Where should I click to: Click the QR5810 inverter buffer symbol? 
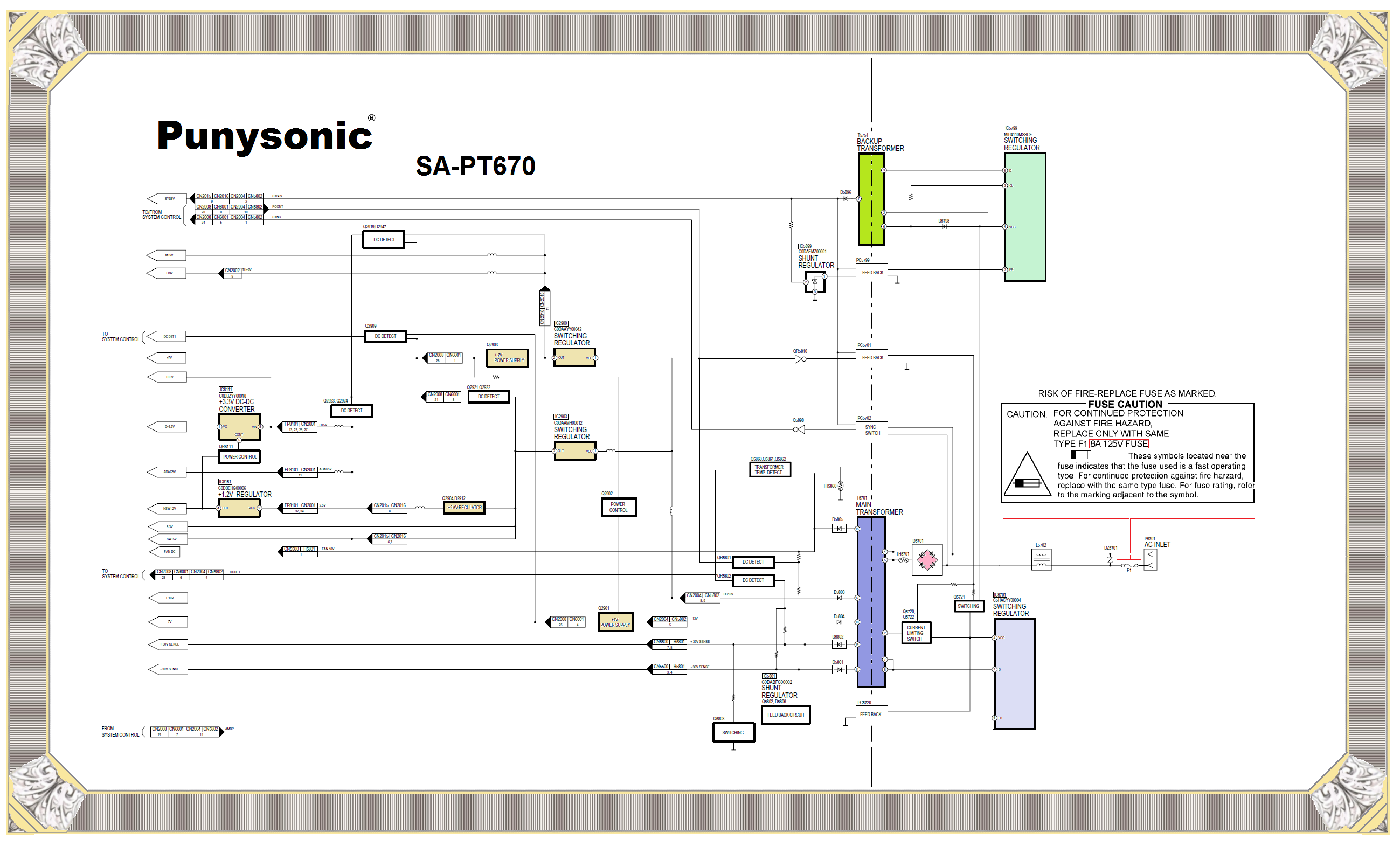click(x=800, y=359)
